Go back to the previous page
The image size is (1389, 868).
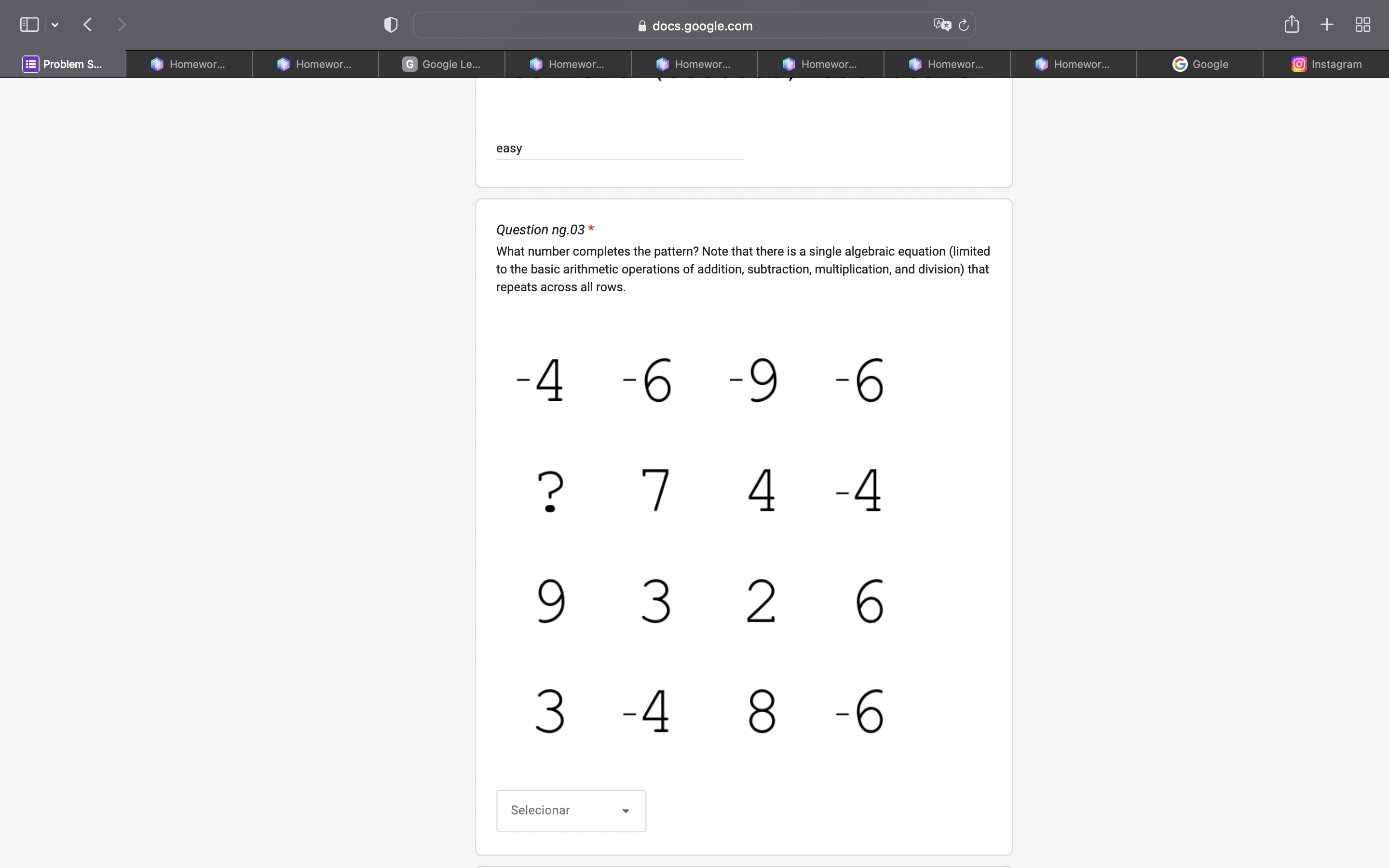point(88,25)
